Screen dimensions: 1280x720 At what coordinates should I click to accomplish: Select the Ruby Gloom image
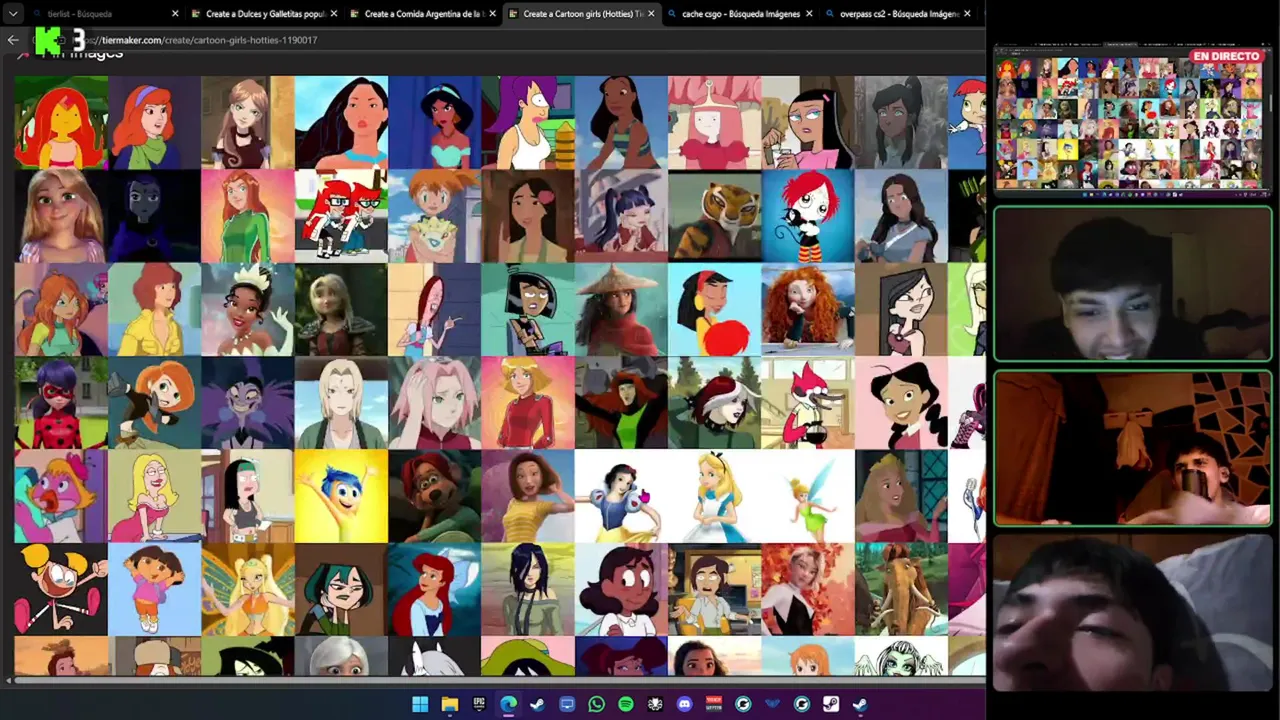coord(808,216)
